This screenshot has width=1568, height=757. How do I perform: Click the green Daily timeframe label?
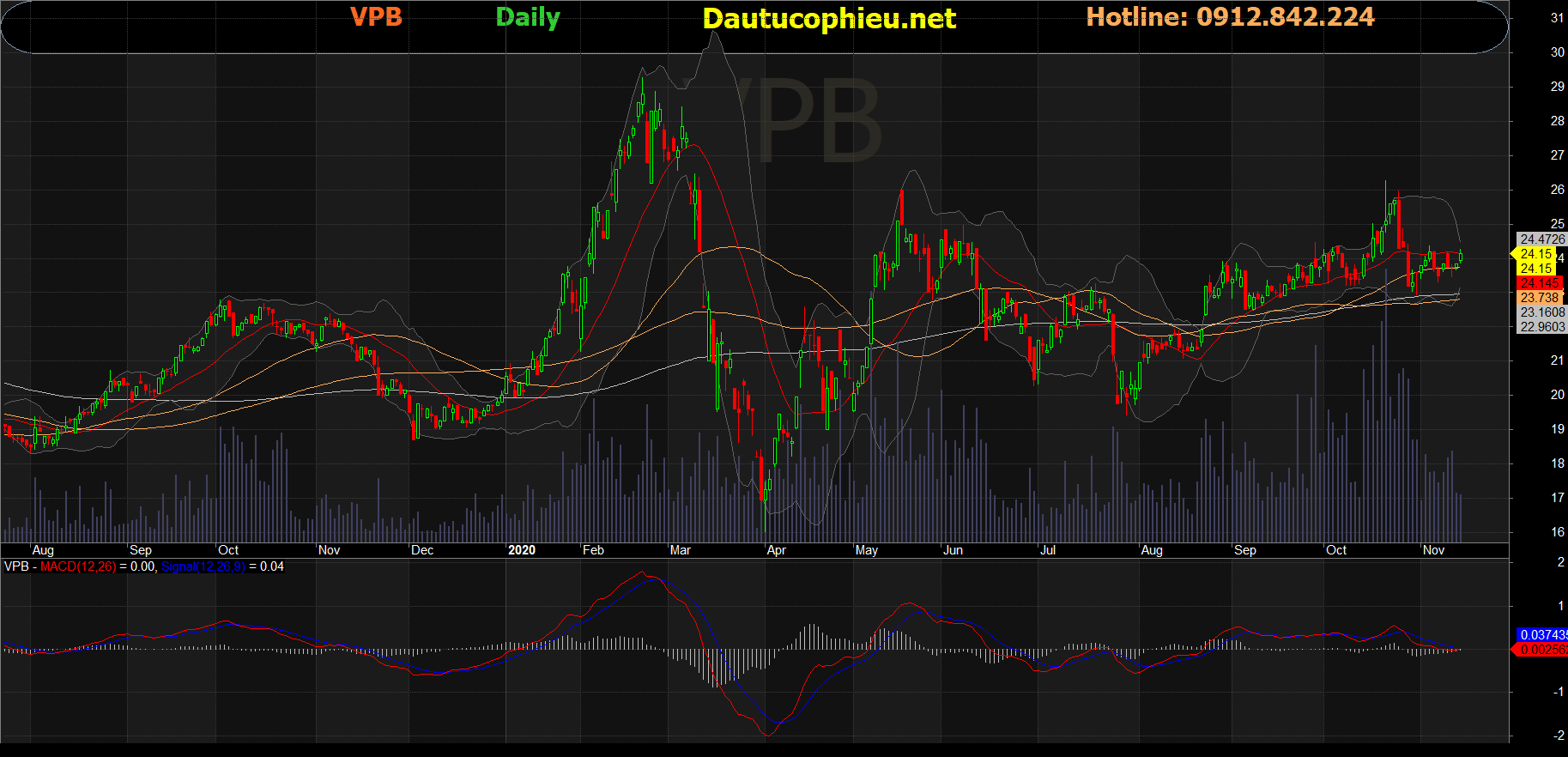point(528,18)
